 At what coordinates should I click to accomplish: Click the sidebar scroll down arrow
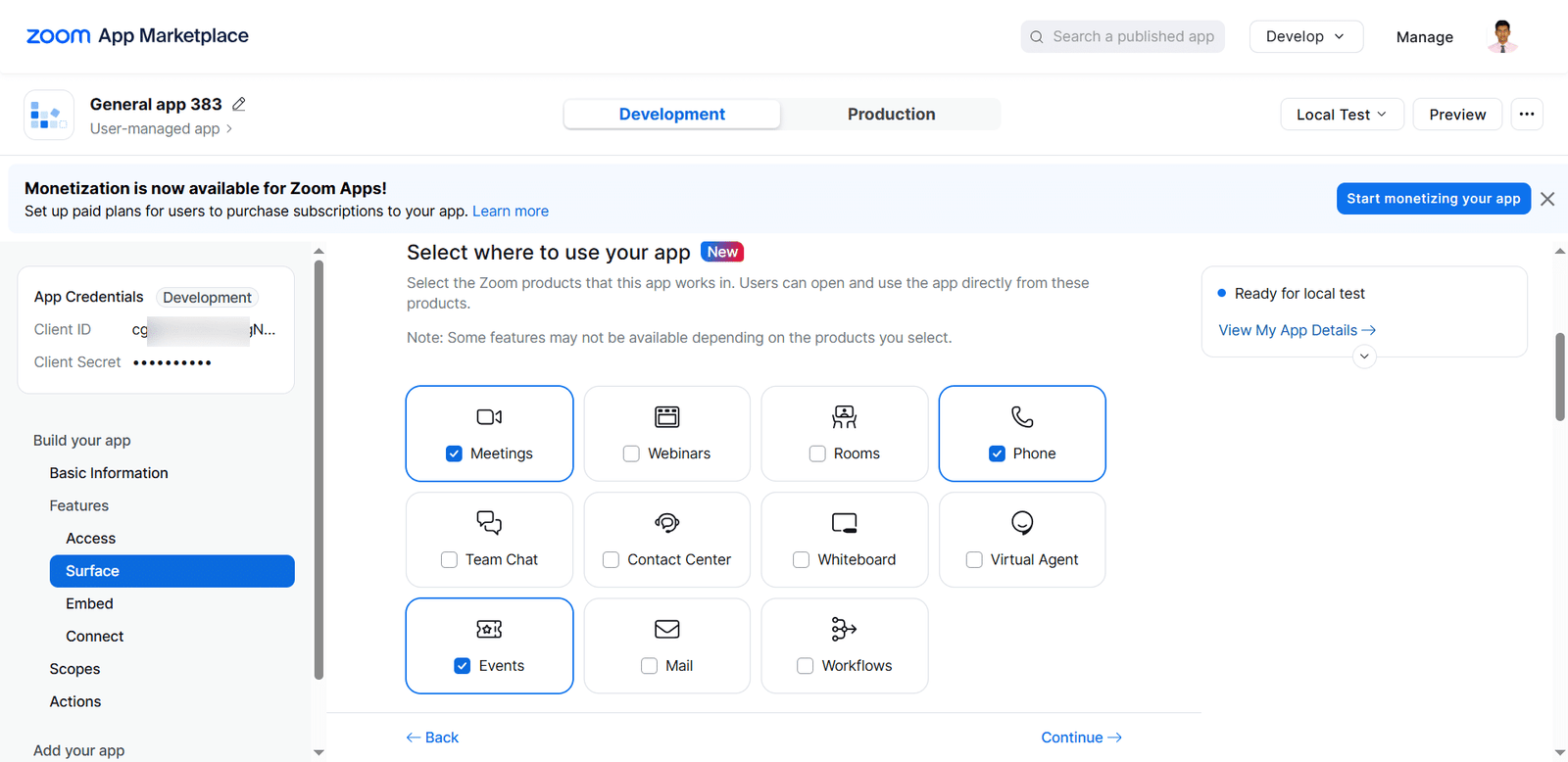(x=318, y=752)
